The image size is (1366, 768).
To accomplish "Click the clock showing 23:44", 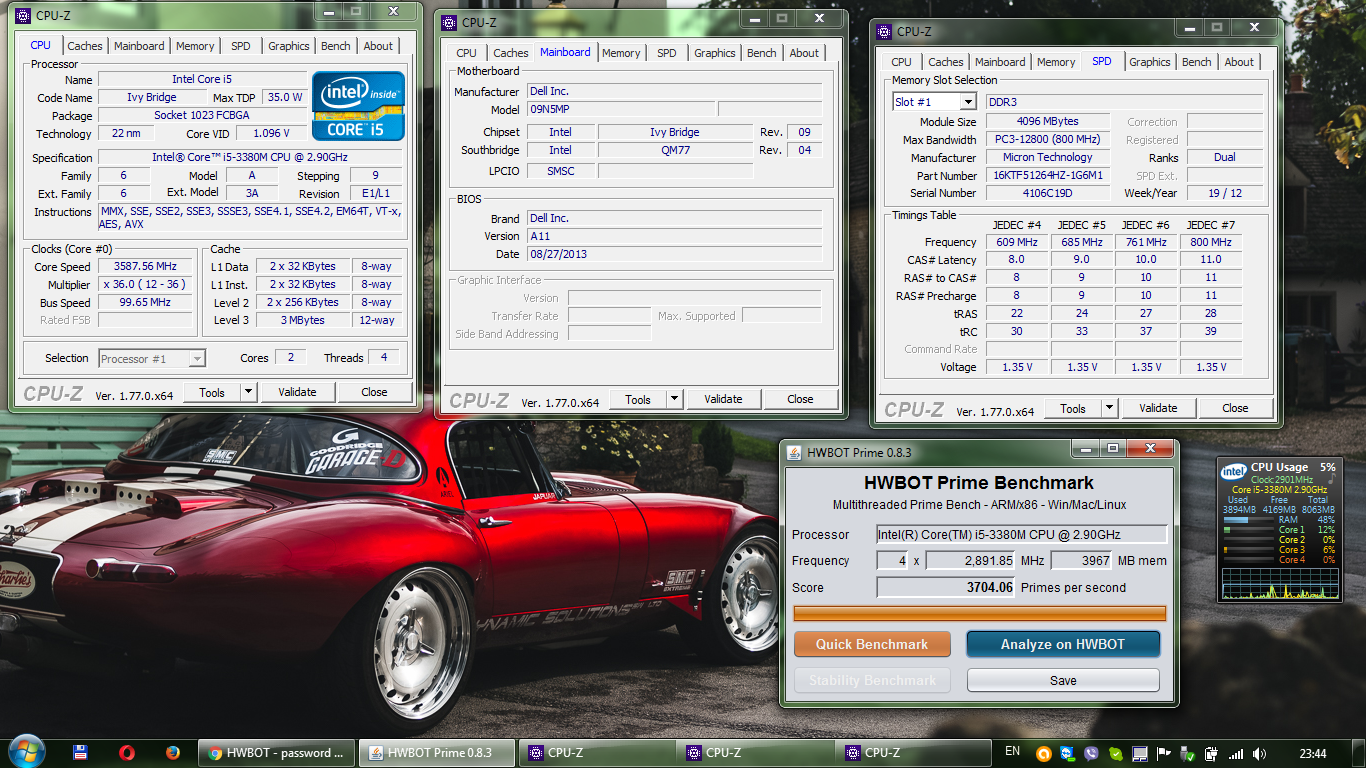I will click(1312, 753).
